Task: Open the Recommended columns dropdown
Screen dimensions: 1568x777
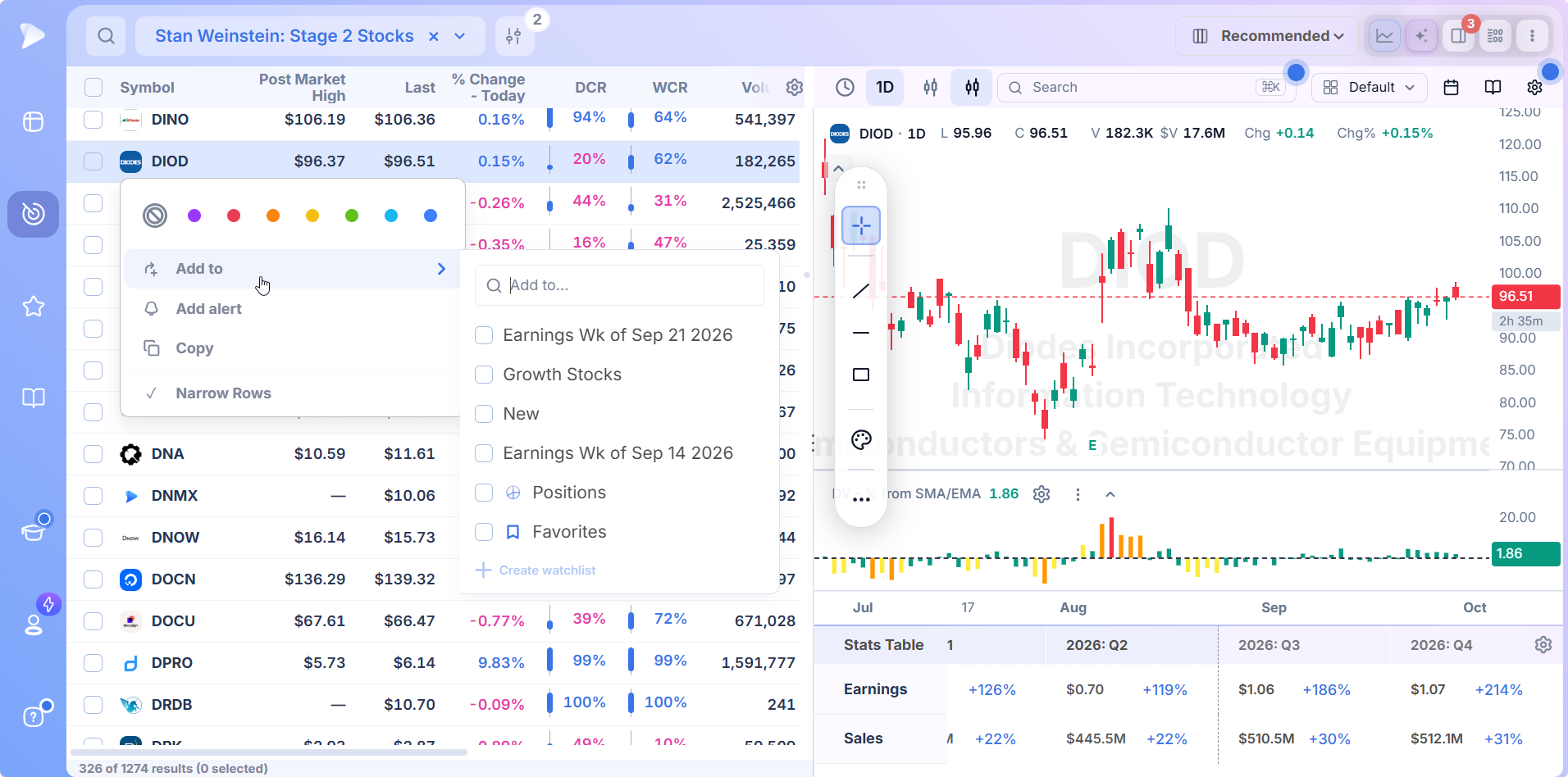Action: click(x=1266, y=36)
